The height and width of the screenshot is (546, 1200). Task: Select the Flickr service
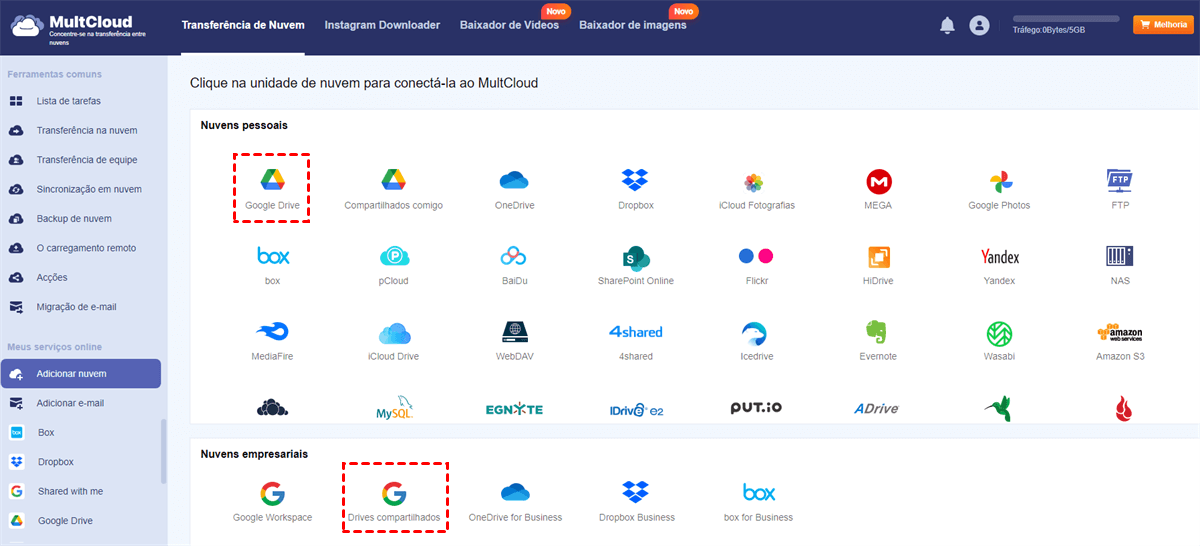pos(756,256)
